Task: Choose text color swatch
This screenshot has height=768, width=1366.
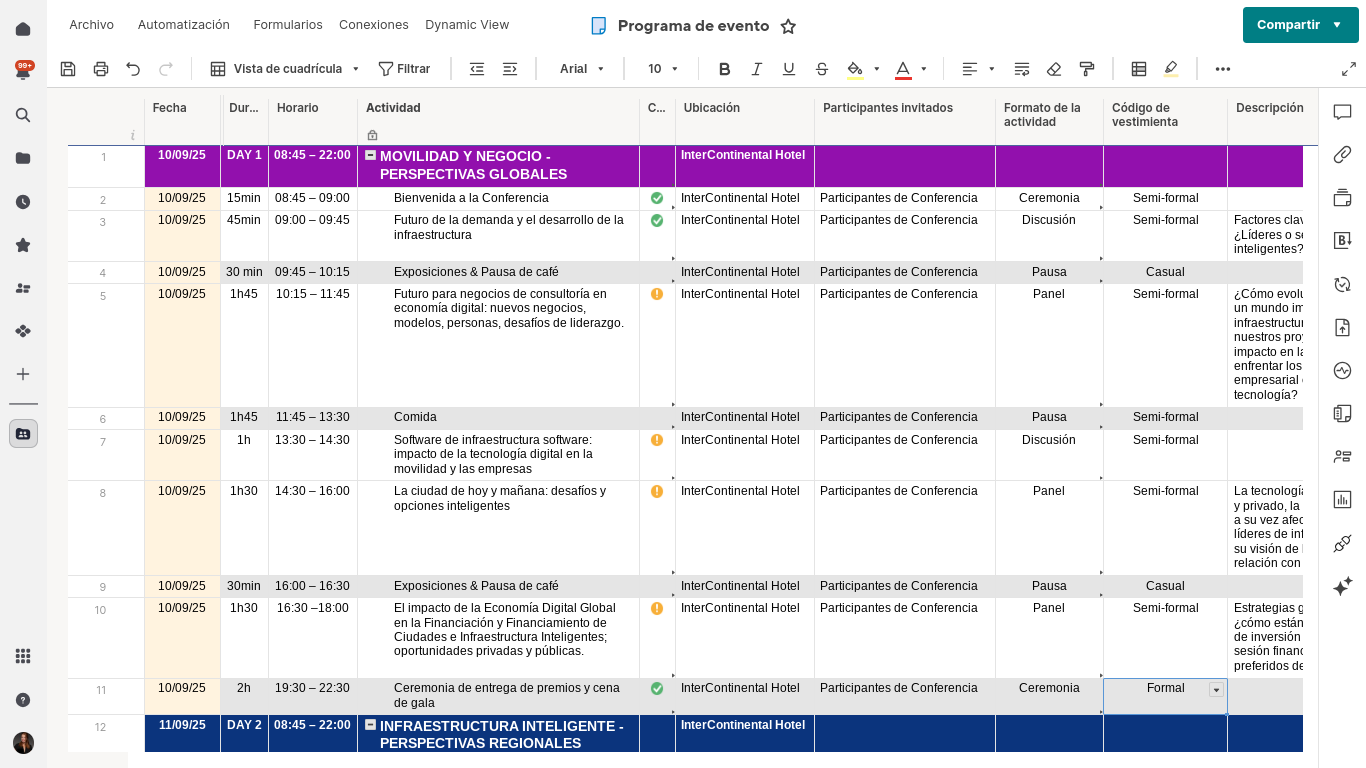Action: point(903,69)
